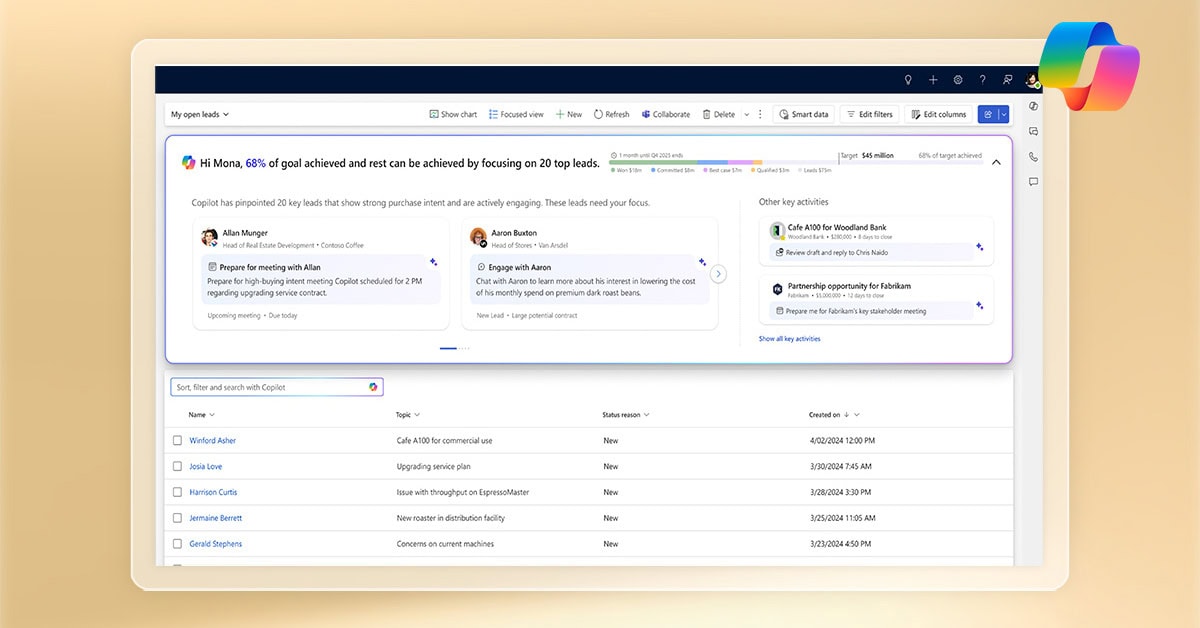Open the My open leads view dropdown
This screenshot has height=628, width=1200.
point(200,114)
